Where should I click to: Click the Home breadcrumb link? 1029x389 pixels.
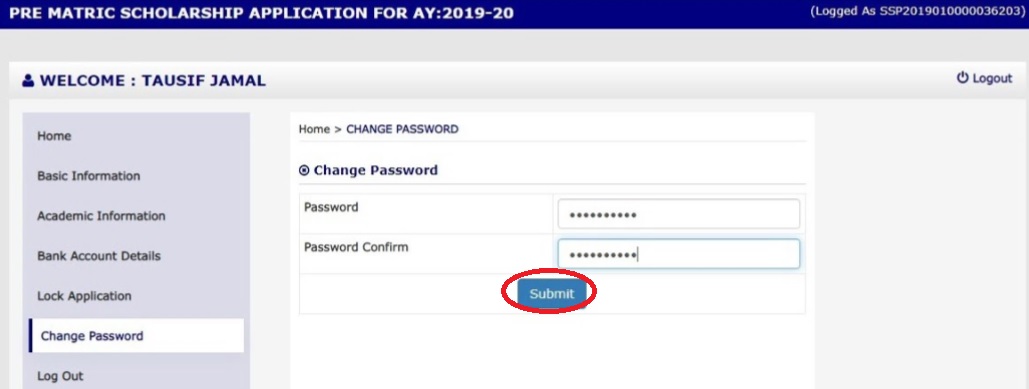314,129
